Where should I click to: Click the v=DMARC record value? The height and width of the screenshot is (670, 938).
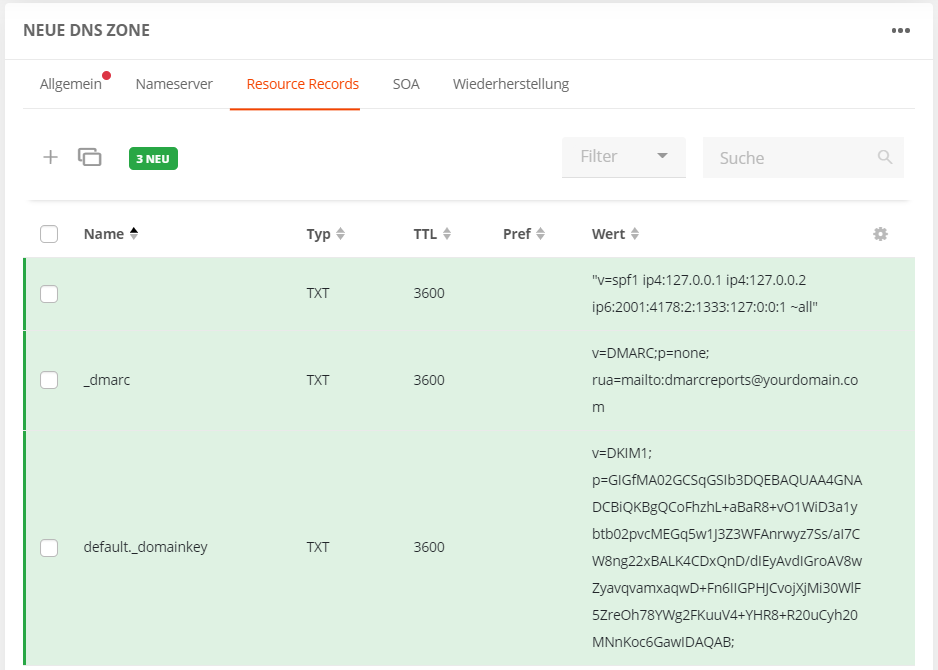725,380
